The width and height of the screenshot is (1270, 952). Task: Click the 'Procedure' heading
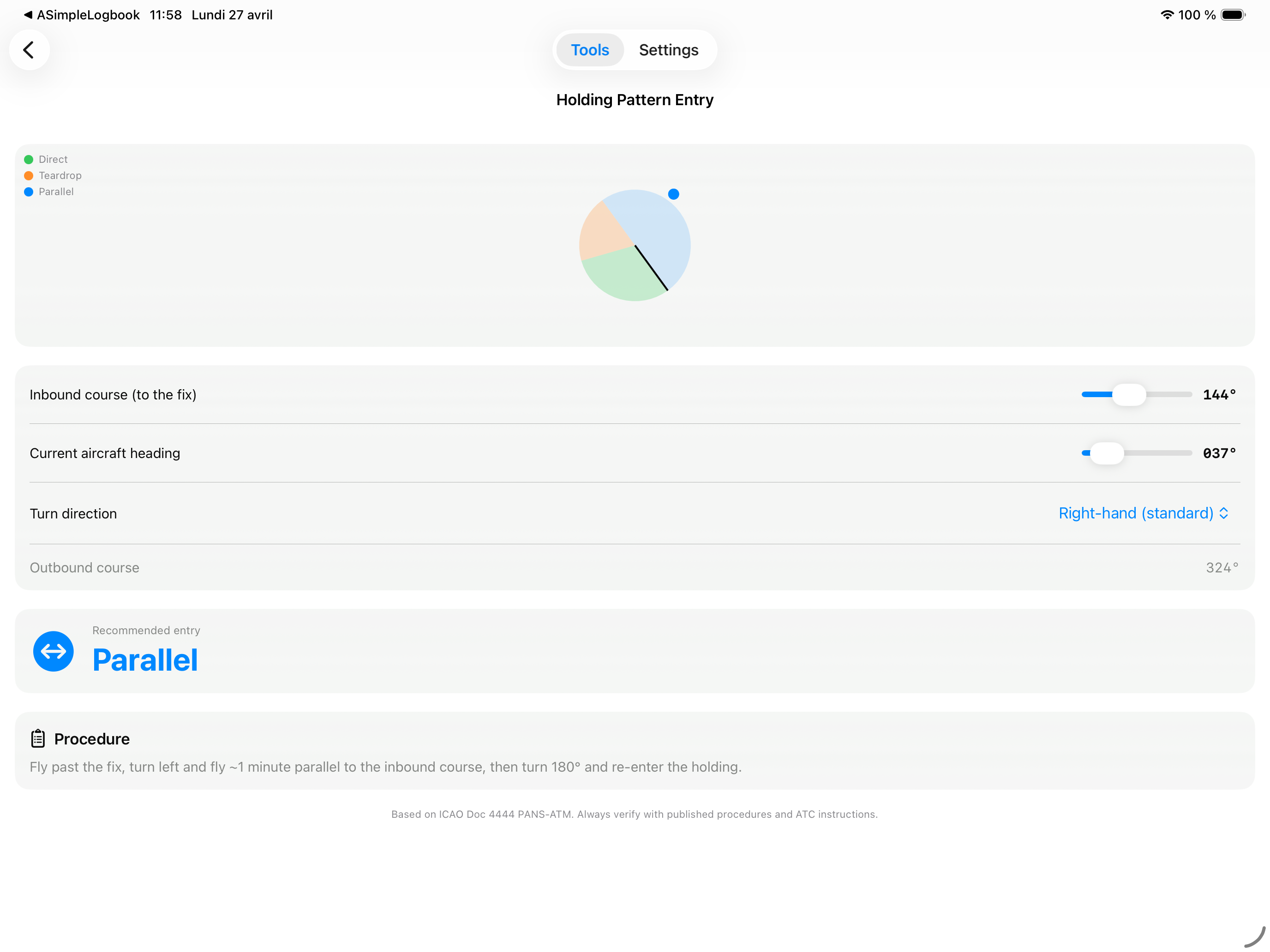pyautogui.click(x=92, y=739)
